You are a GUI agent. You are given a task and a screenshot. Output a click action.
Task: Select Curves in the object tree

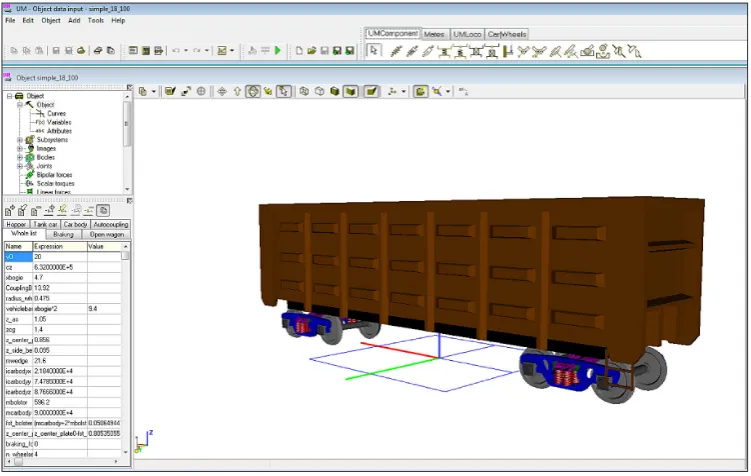coord(57,113)
